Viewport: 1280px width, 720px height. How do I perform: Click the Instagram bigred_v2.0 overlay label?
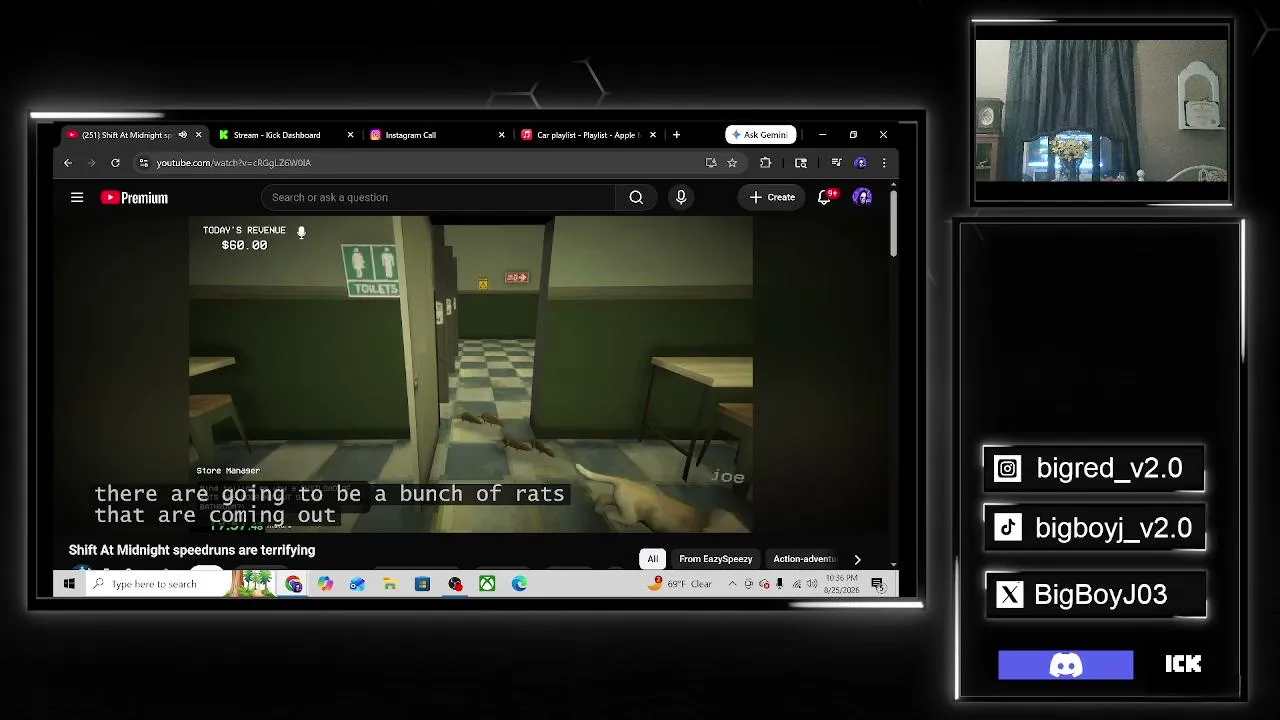click(x=1094, y=468)
